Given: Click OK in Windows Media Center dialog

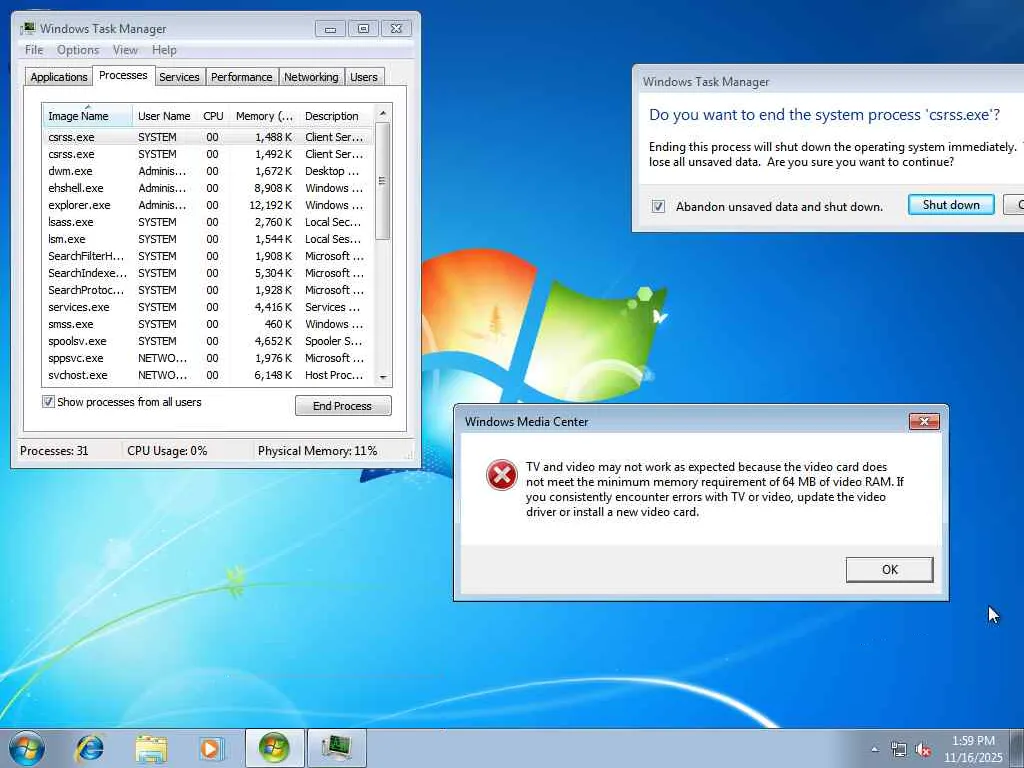Looking at the screenshot, I should click(x=889, y=569).
